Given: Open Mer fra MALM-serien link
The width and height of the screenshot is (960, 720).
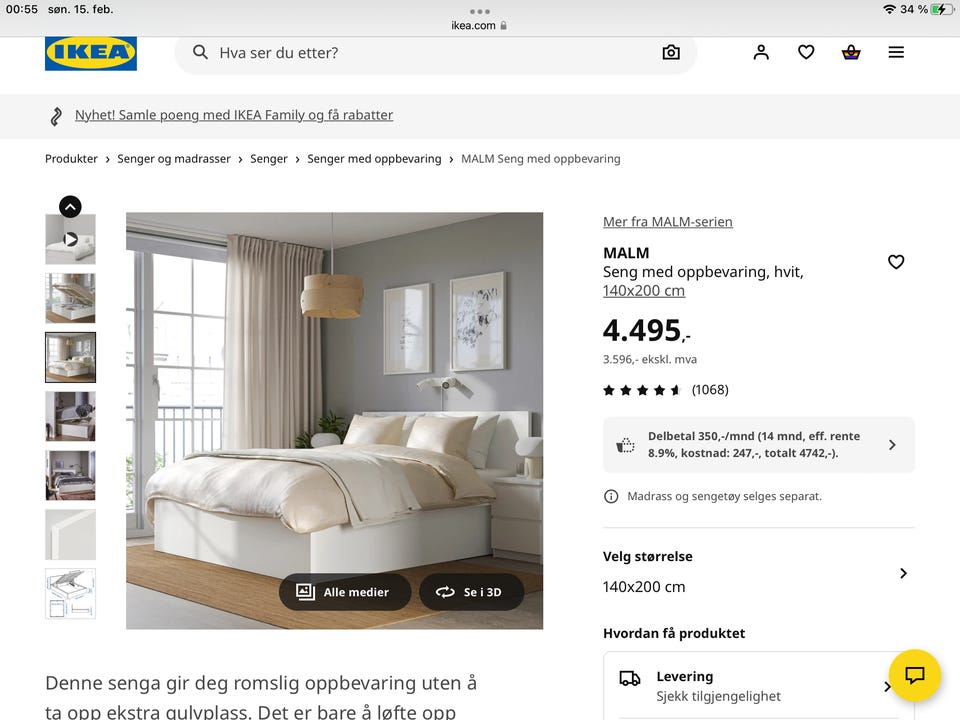Looking at the screenshot, I should click(667, 222).
